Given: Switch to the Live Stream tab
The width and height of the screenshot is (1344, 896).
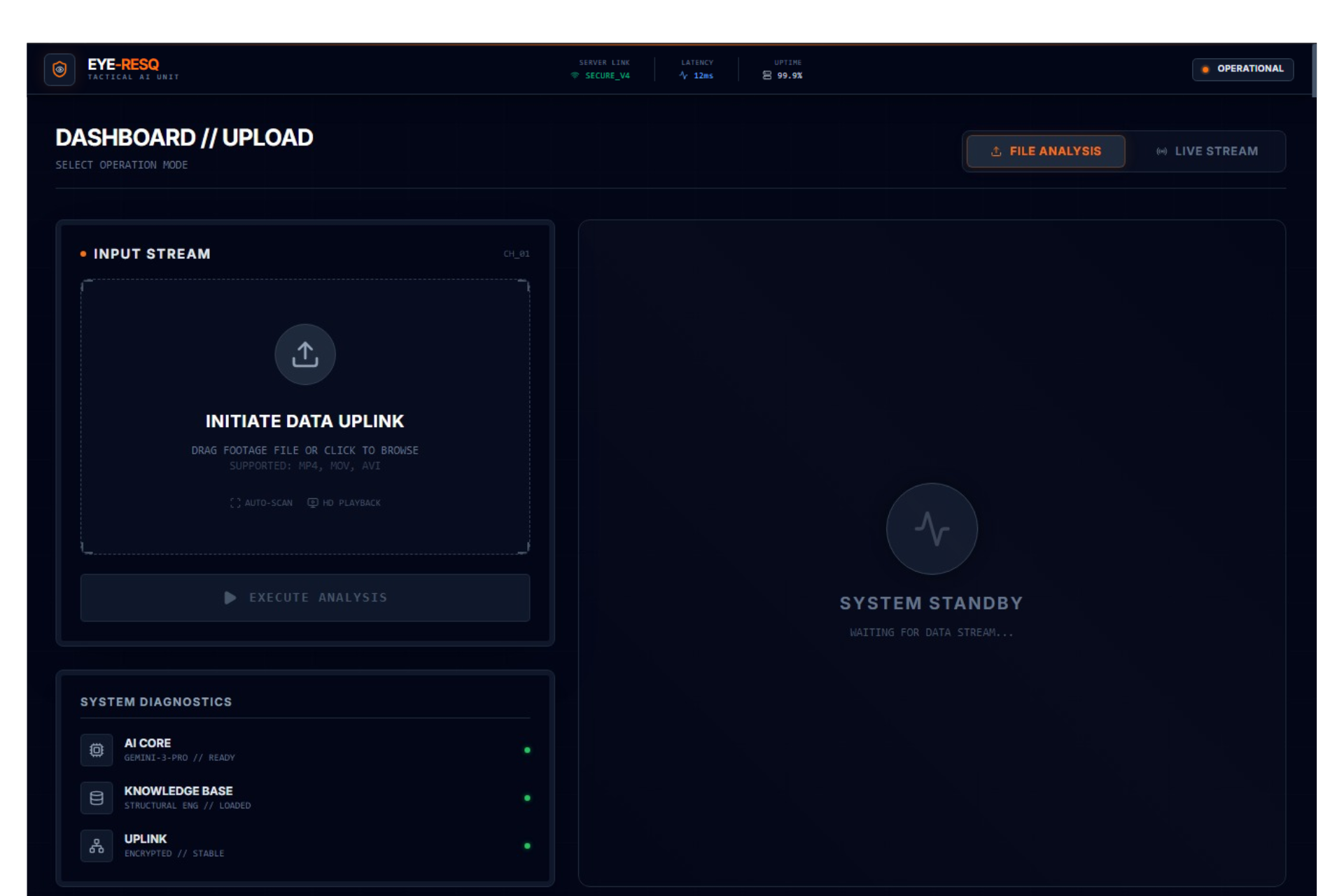Looking at the screenshot, I should tap(1207, 151).
